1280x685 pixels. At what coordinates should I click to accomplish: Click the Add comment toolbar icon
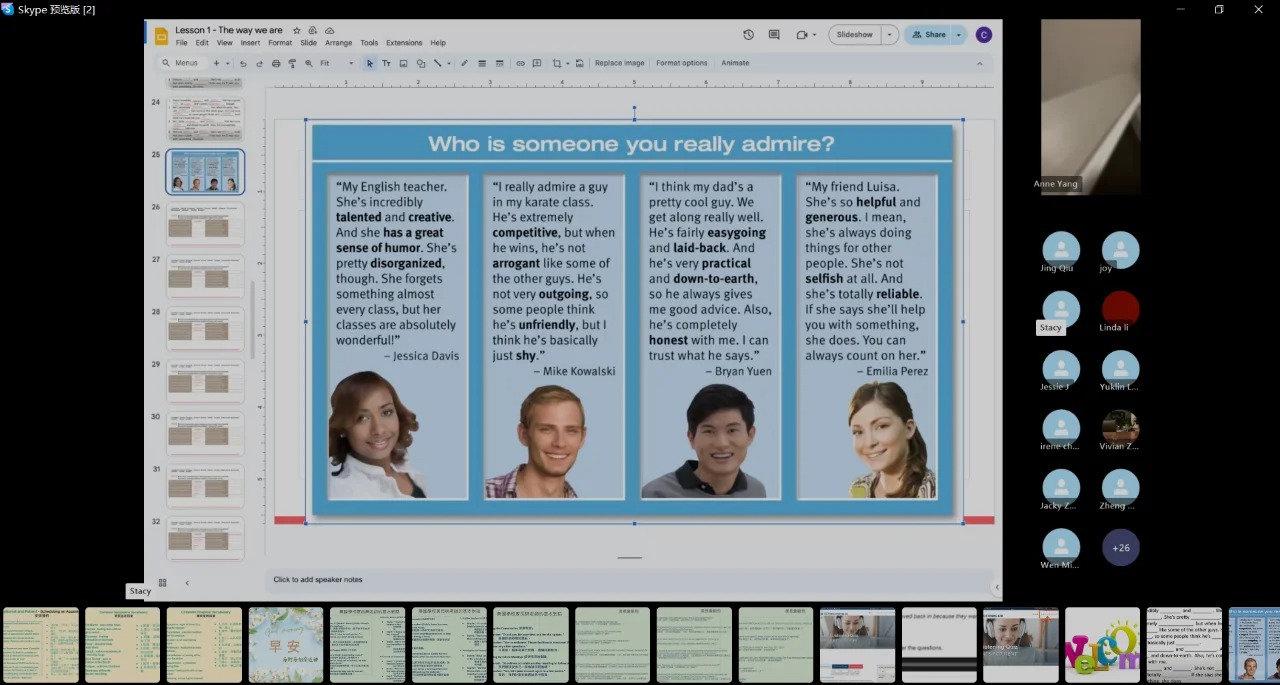537,63
